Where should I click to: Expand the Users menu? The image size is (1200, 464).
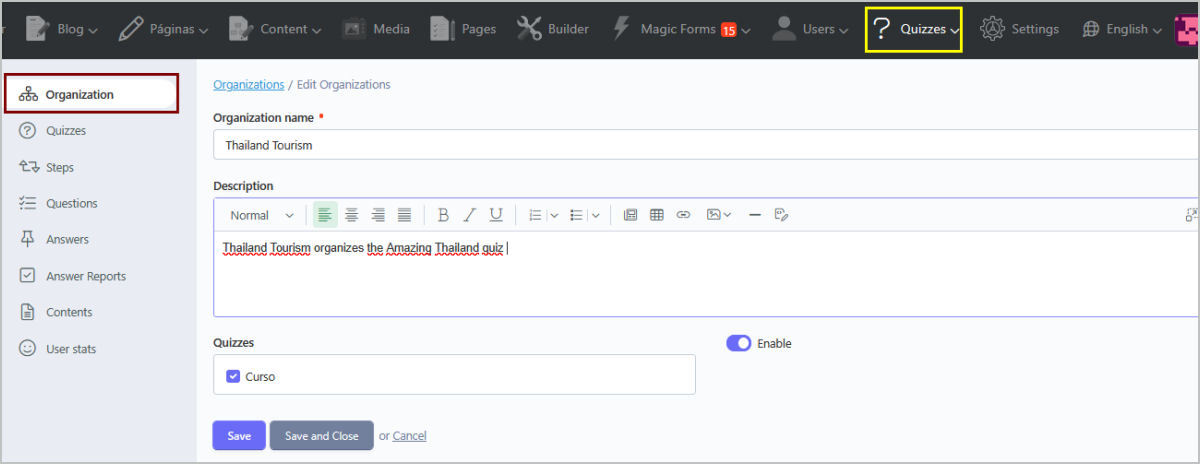tap(811, 29)
